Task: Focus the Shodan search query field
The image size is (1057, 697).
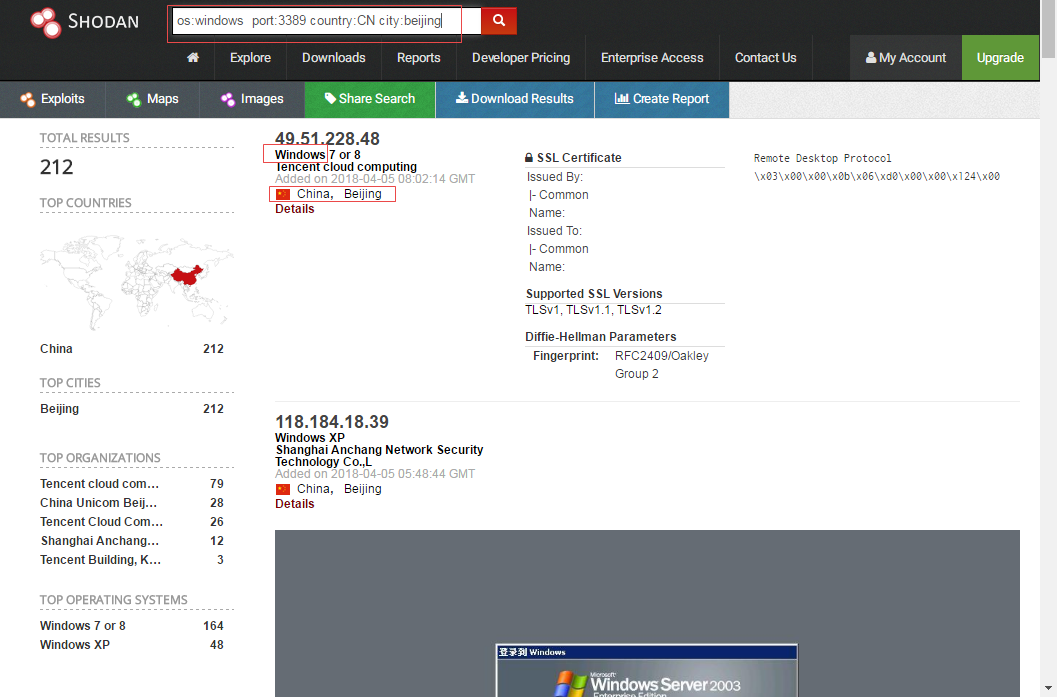Action: 327,21
